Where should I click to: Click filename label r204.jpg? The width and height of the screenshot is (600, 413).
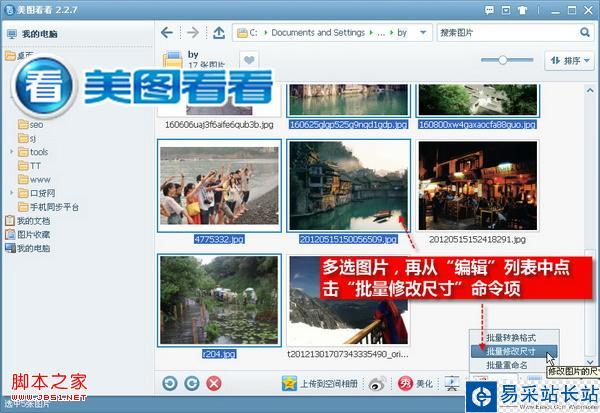(x=219, y=354)
